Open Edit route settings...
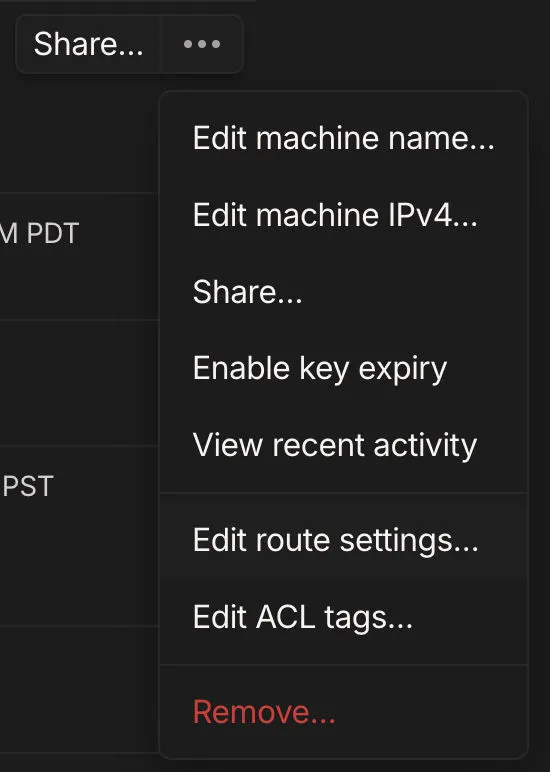 click(x=344, y=541)
